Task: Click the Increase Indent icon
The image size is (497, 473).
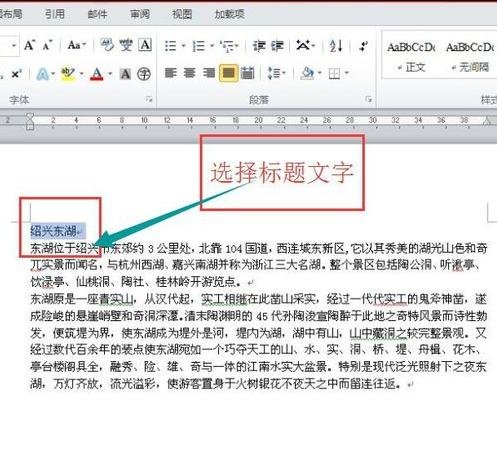Action: [x=277, y=46]
